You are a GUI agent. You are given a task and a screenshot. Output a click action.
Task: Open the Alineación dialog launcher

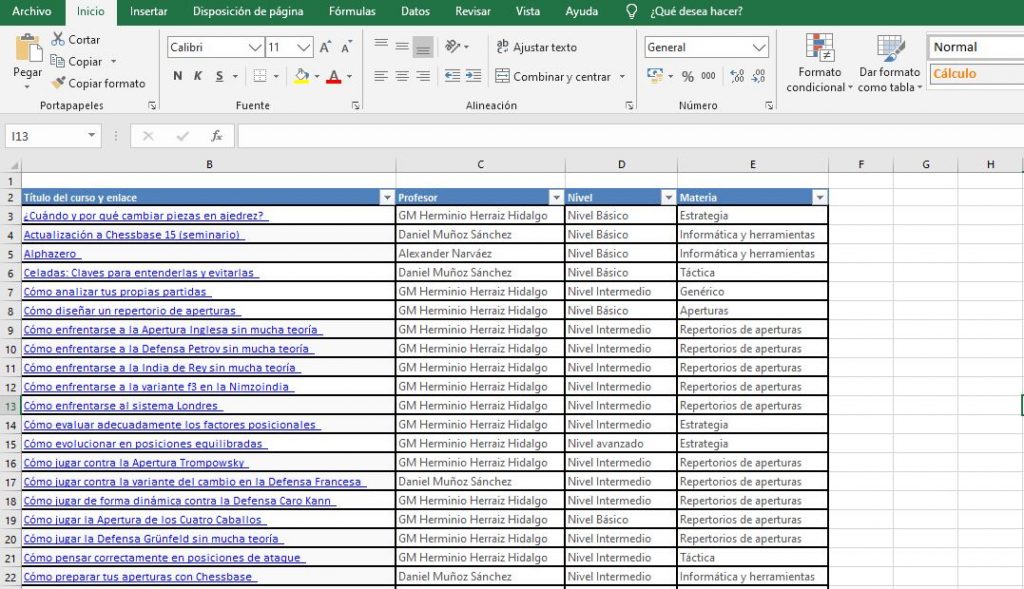(630, 105)
